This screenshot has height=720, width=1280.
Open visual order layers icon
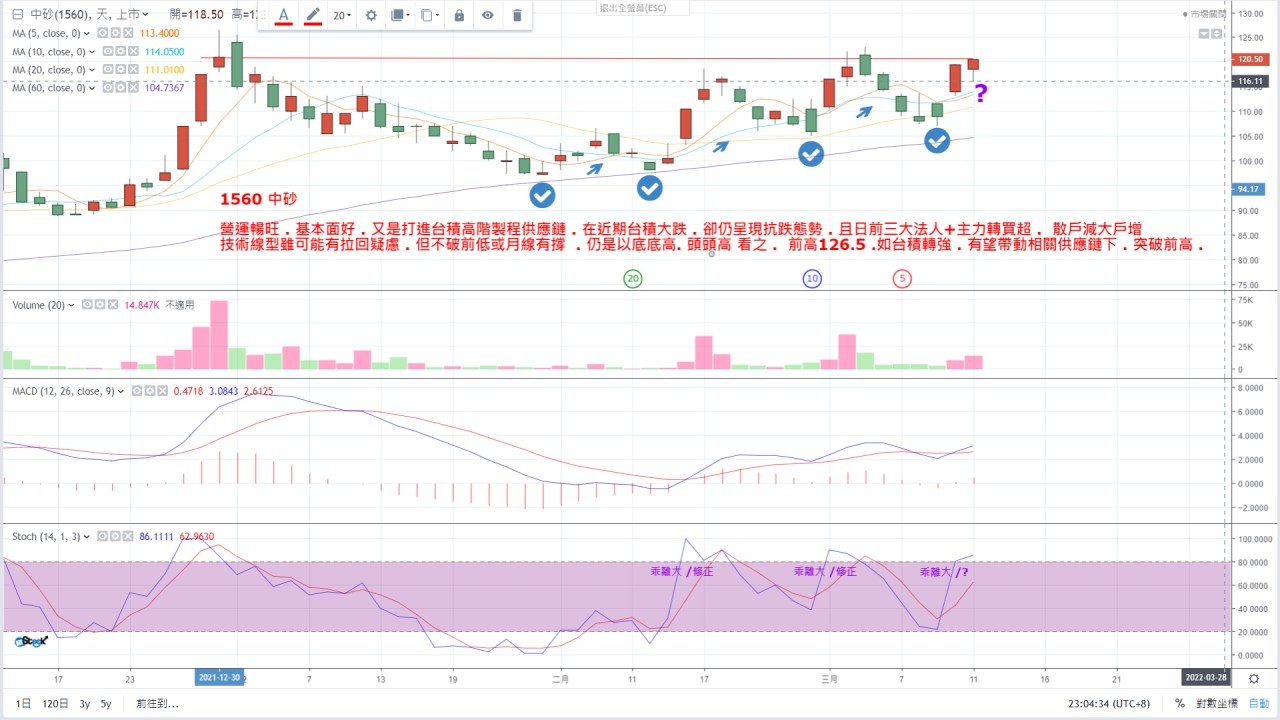399,15
